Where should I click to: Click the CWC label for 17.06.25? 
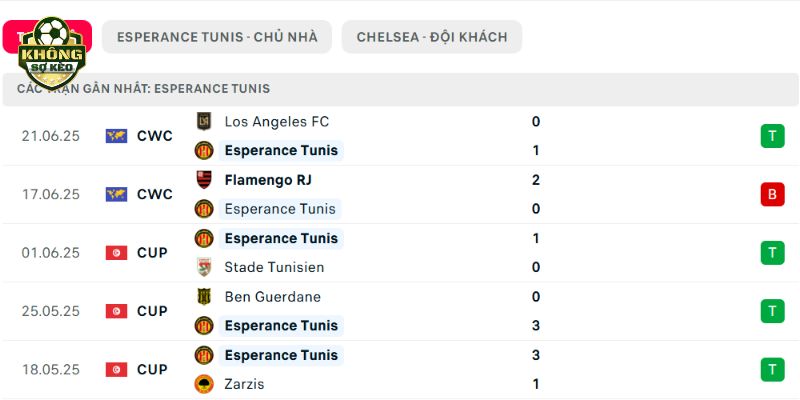click(155, 194)
